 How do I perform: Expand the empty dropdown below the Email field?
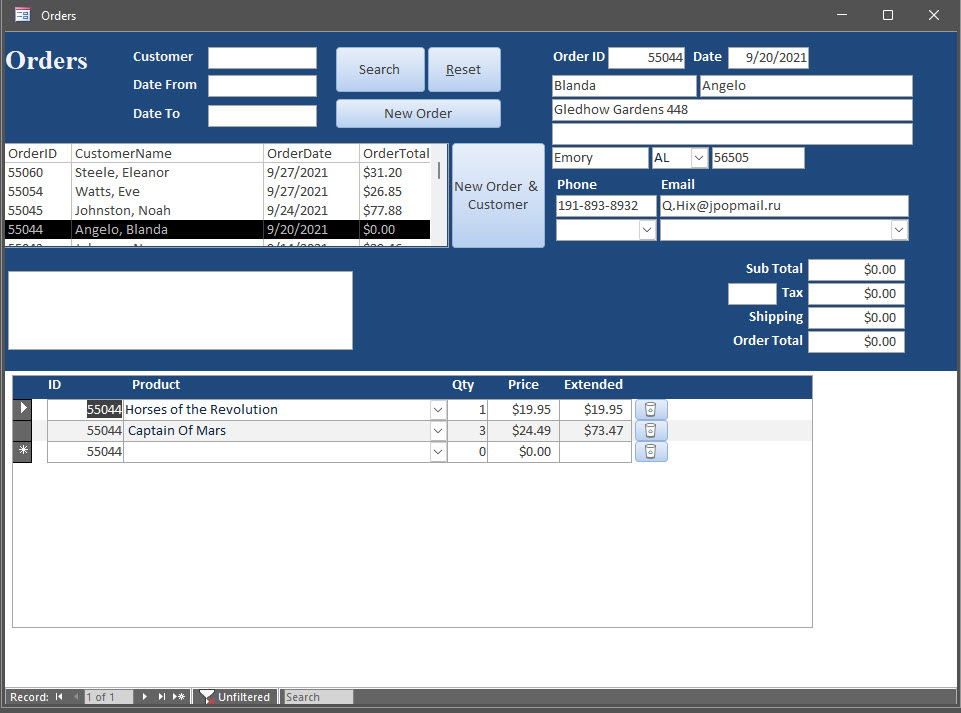(x=899, y=230)
